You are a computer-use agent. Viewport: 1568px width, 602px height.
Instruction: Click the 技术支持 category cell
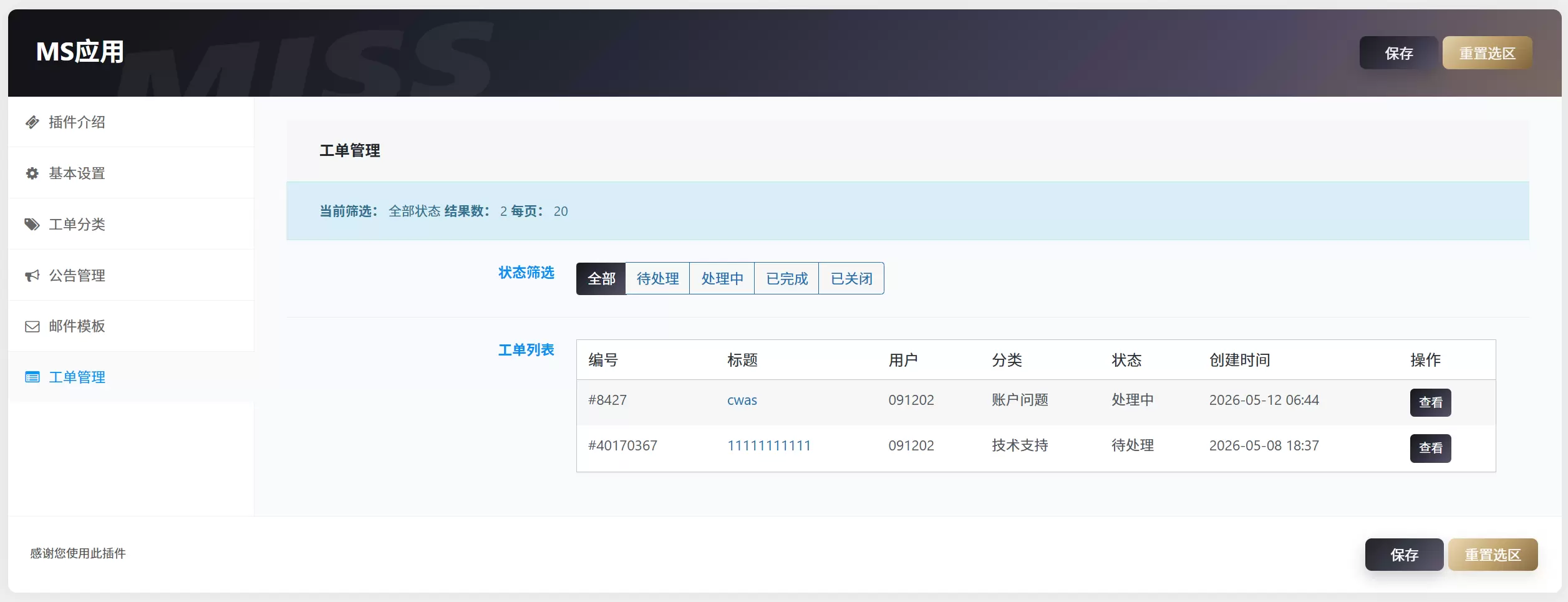pyautogui.click(x=1020, y=446)
